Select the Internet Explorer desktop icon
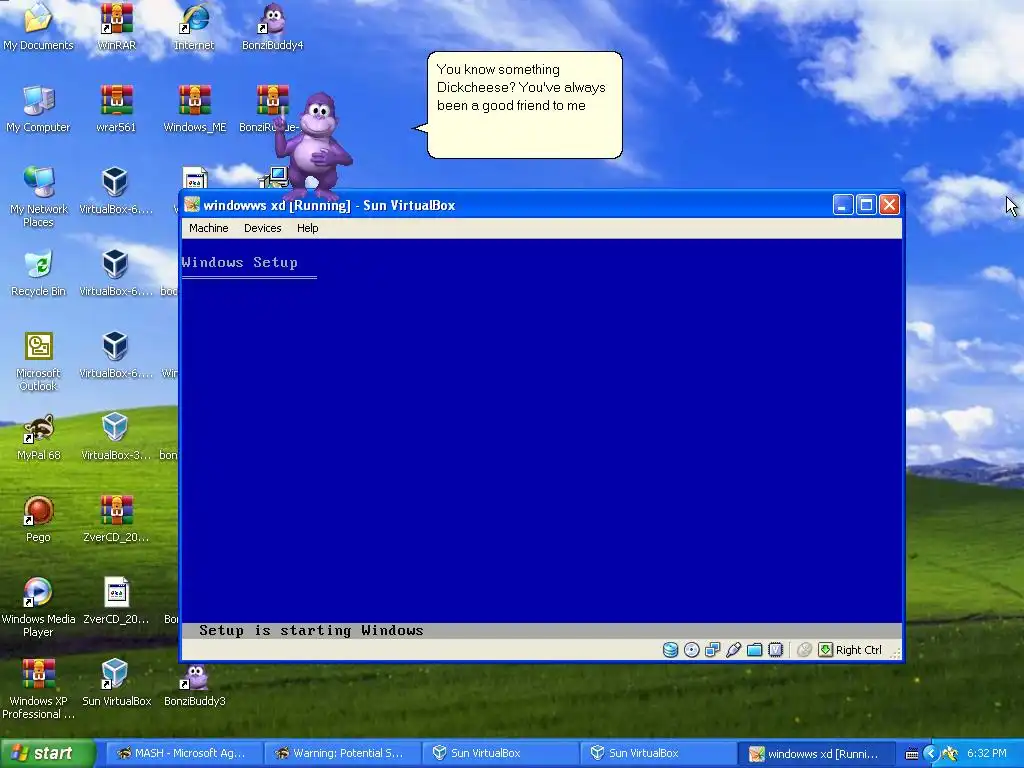 click(x=194, y=27)
